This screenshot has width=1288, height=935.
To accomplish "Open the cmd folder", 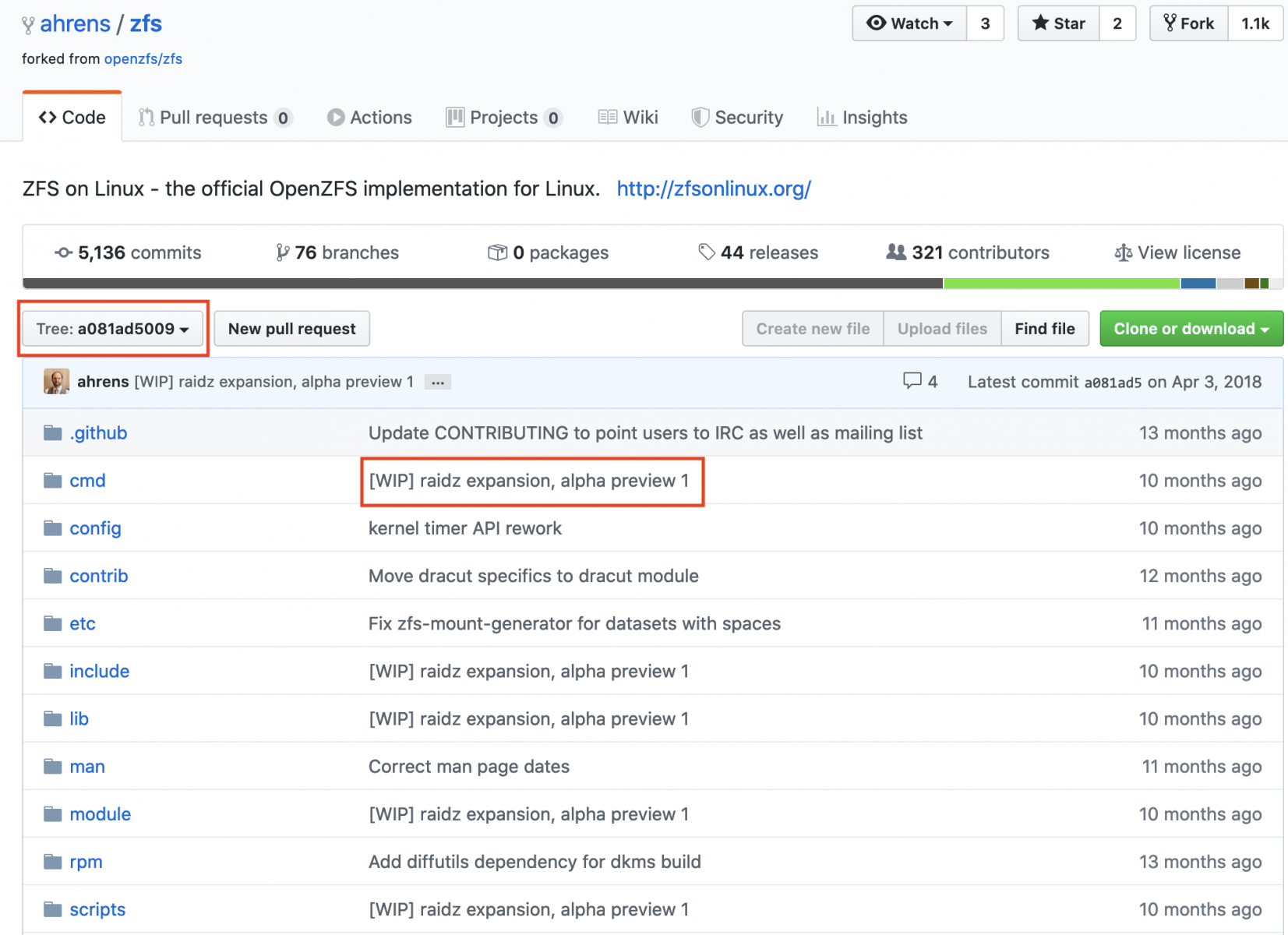I will click(87, 481).
